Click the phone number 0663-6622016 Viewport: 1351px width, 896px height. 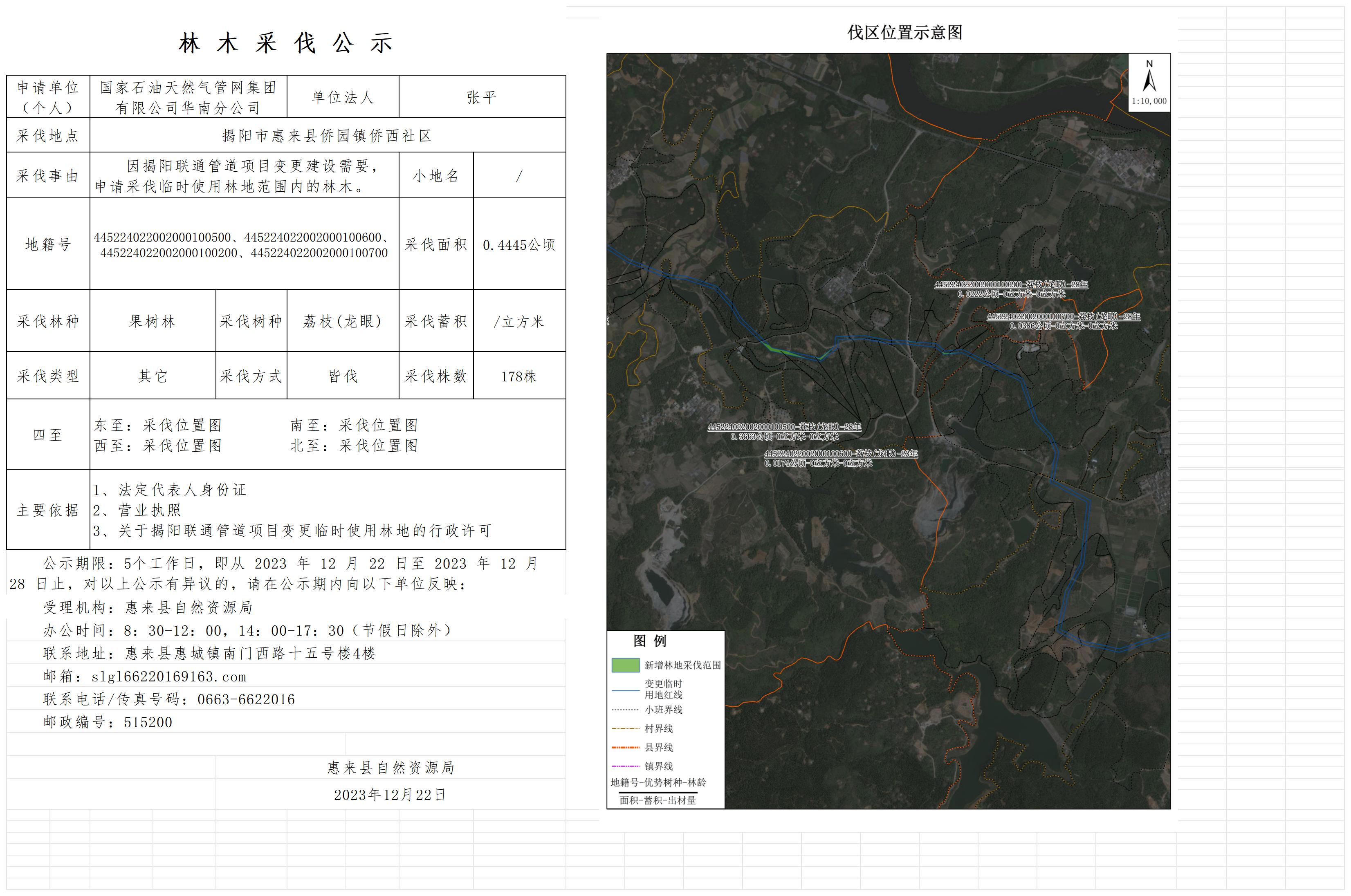coord(246,699)
